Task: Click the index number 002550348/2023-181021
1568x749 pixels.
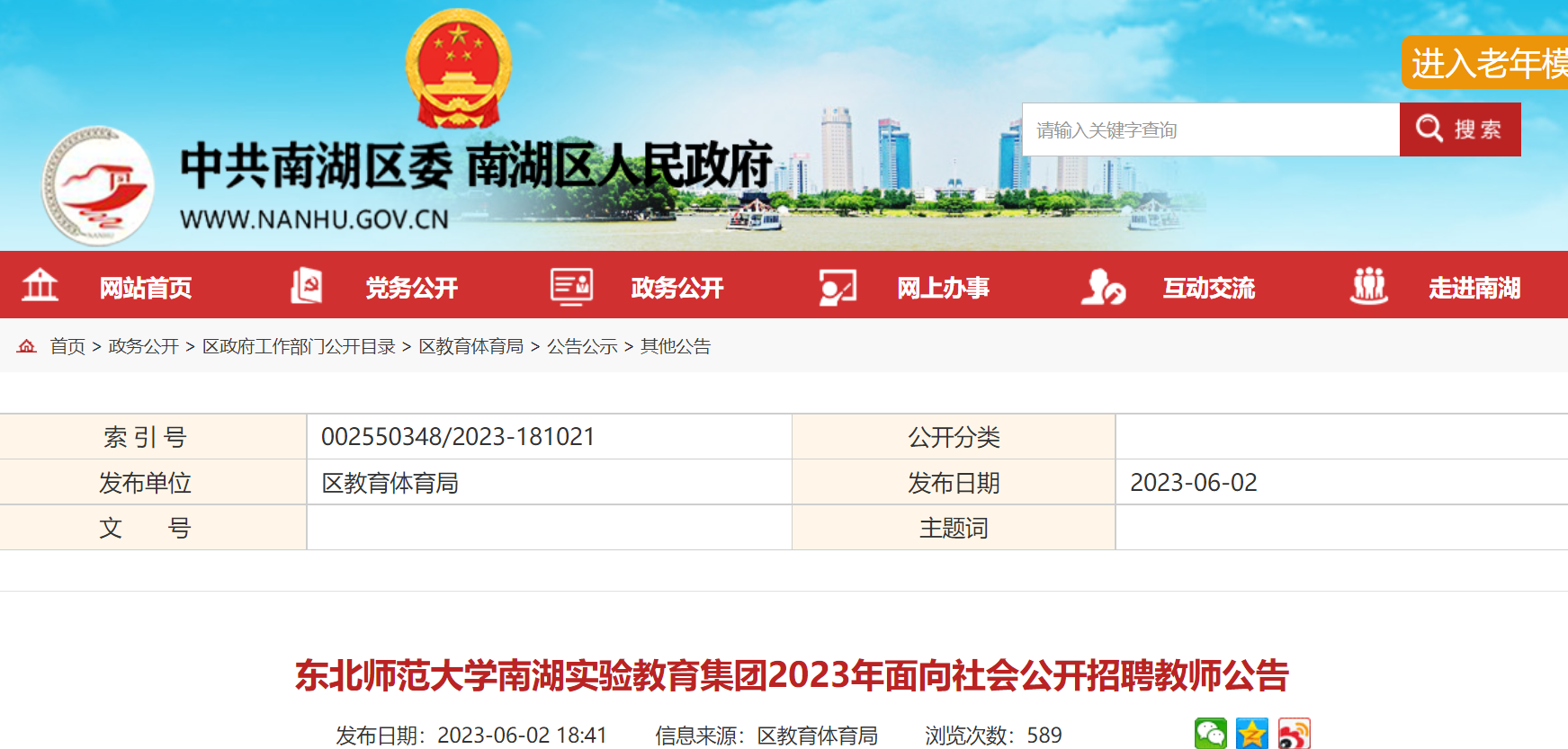Action: pyautogui.click(x=458, y=437)
